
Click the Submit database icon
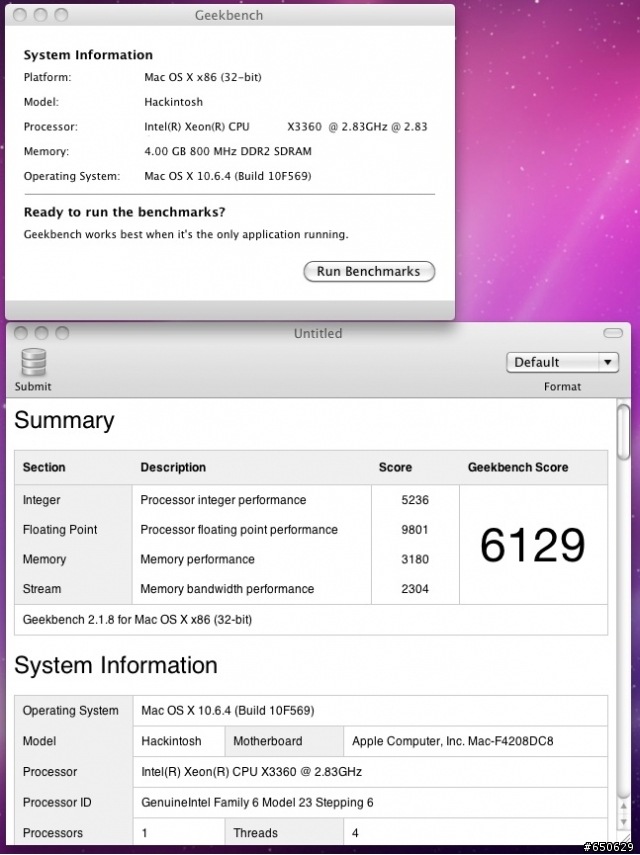click(x=33, y=363)
